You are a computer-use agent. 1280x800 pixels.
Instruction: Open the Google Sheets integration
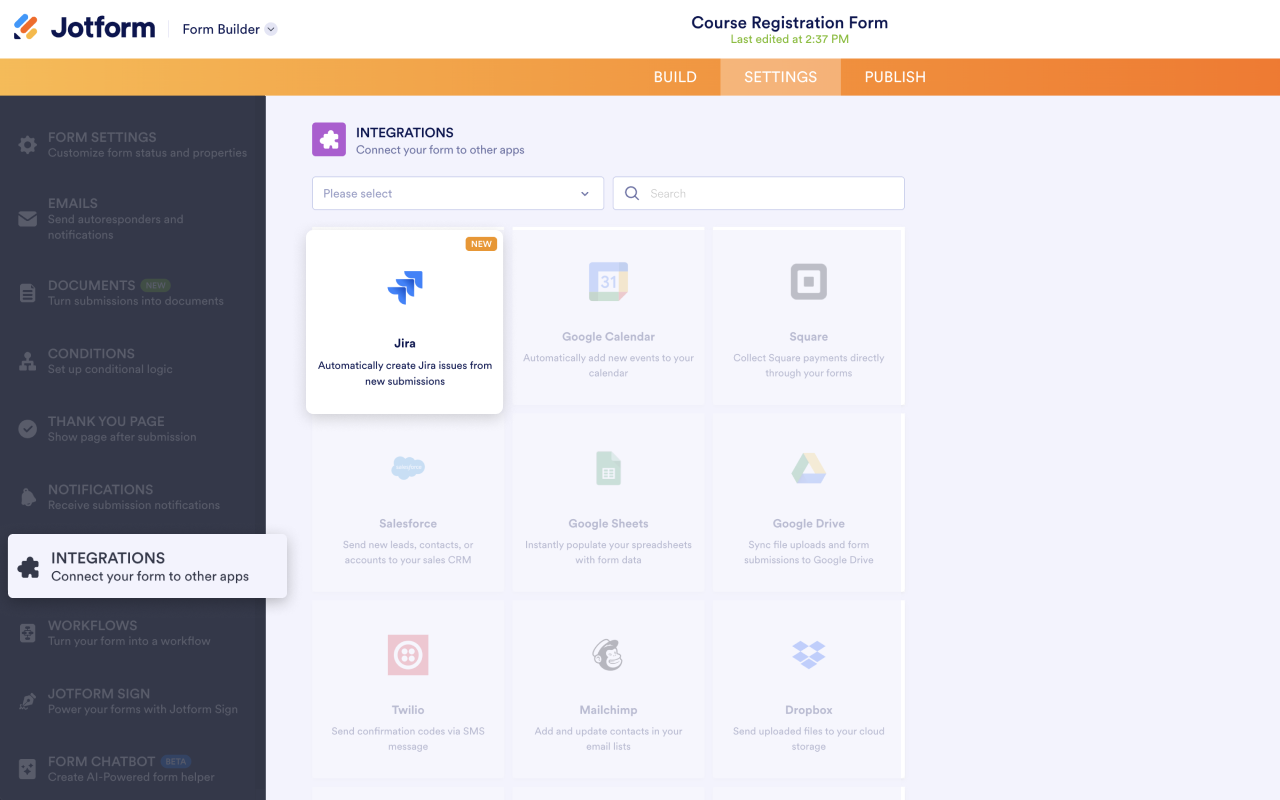608,502
